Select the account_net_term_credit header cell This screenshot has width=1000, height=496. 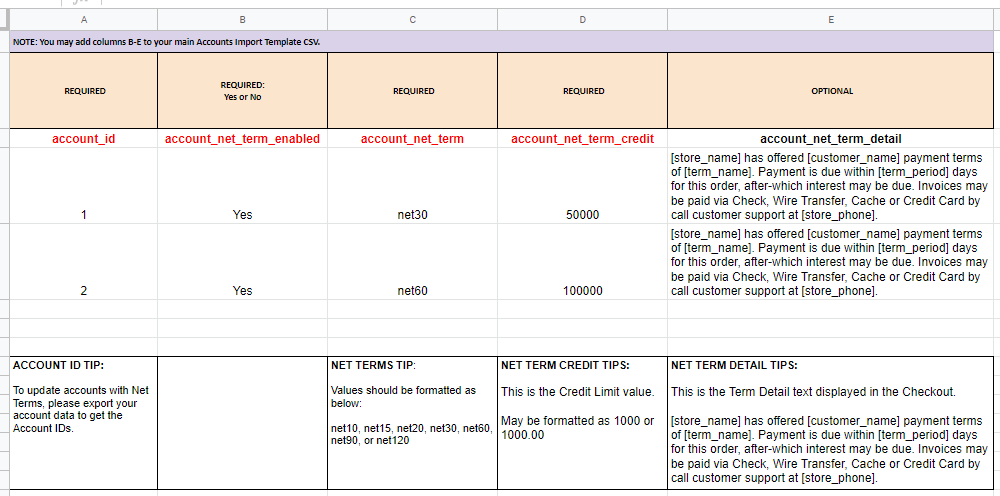click(x=582, y=138)
